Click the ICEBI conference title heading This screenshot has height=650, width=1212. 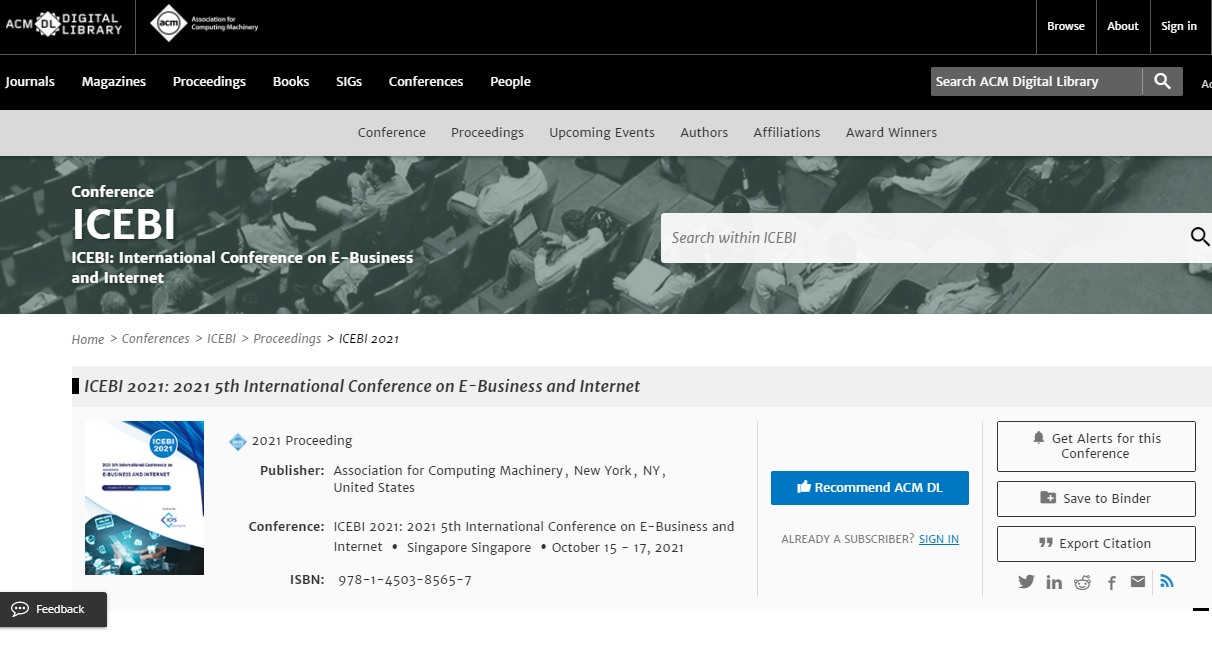click(x=124, y=225)
